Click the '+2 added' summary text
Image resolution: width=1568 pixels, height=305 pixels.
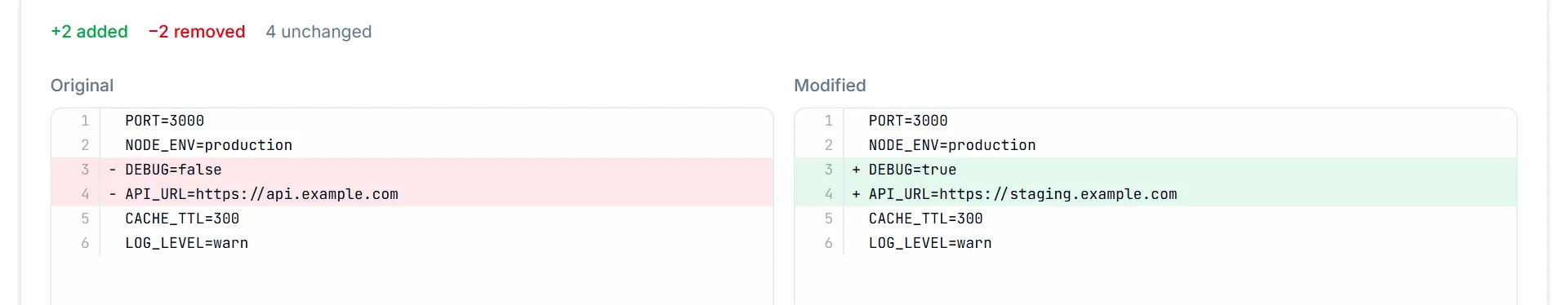(x=89, y=32)
